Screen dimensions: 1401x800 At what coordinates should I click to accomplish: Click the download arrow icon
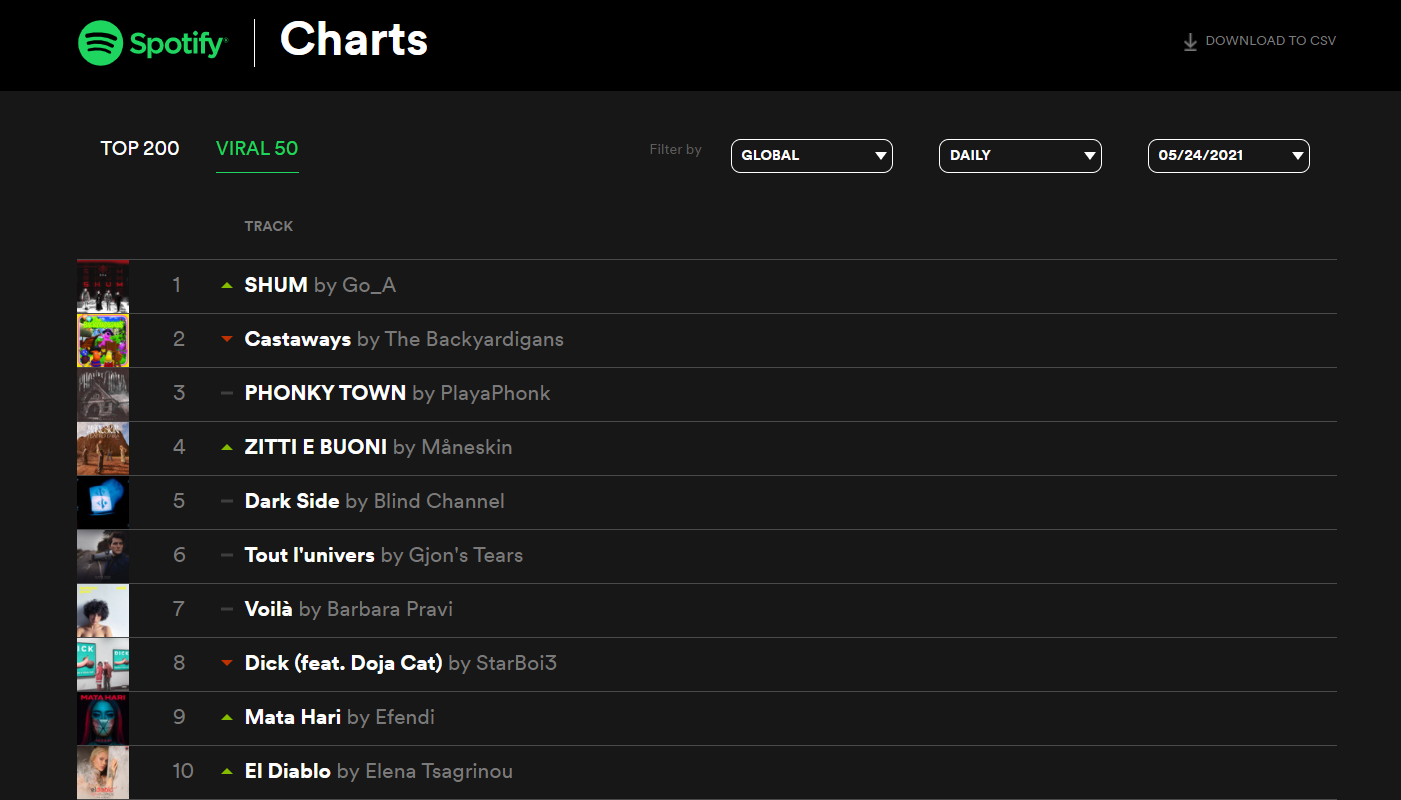click(x=1190, y=42)
